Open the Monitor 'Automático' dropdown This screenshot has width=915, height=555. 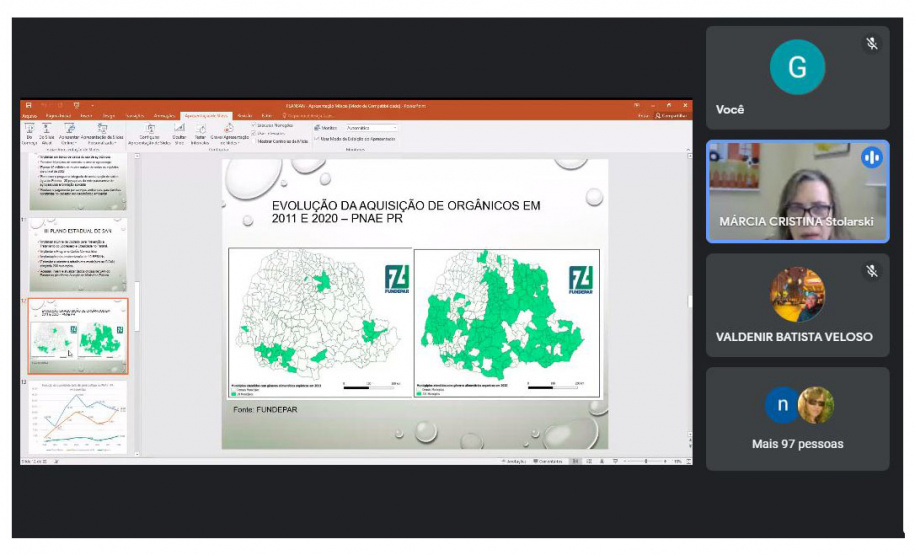point(370,128)
